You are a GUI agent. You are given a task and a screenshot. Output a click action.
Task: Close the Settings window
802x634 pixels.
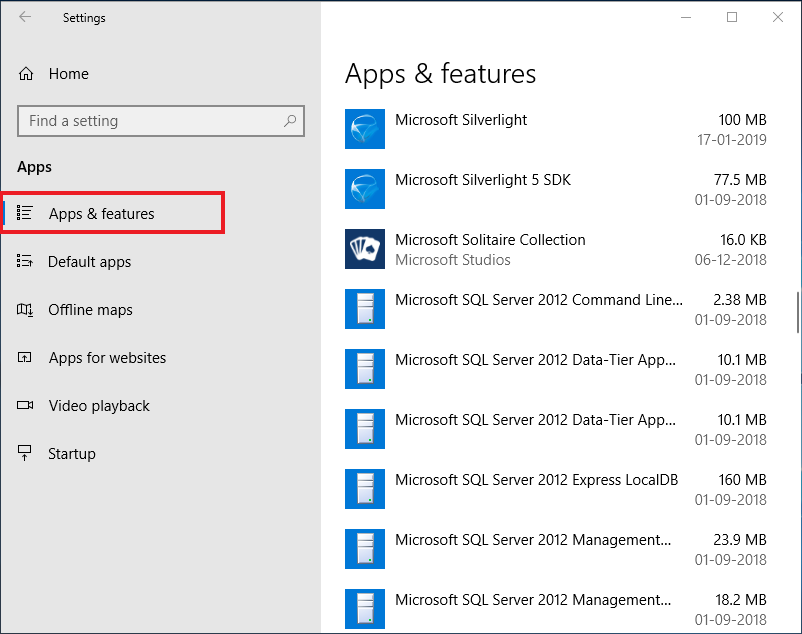pyautogui.click(x=777, y=17)
